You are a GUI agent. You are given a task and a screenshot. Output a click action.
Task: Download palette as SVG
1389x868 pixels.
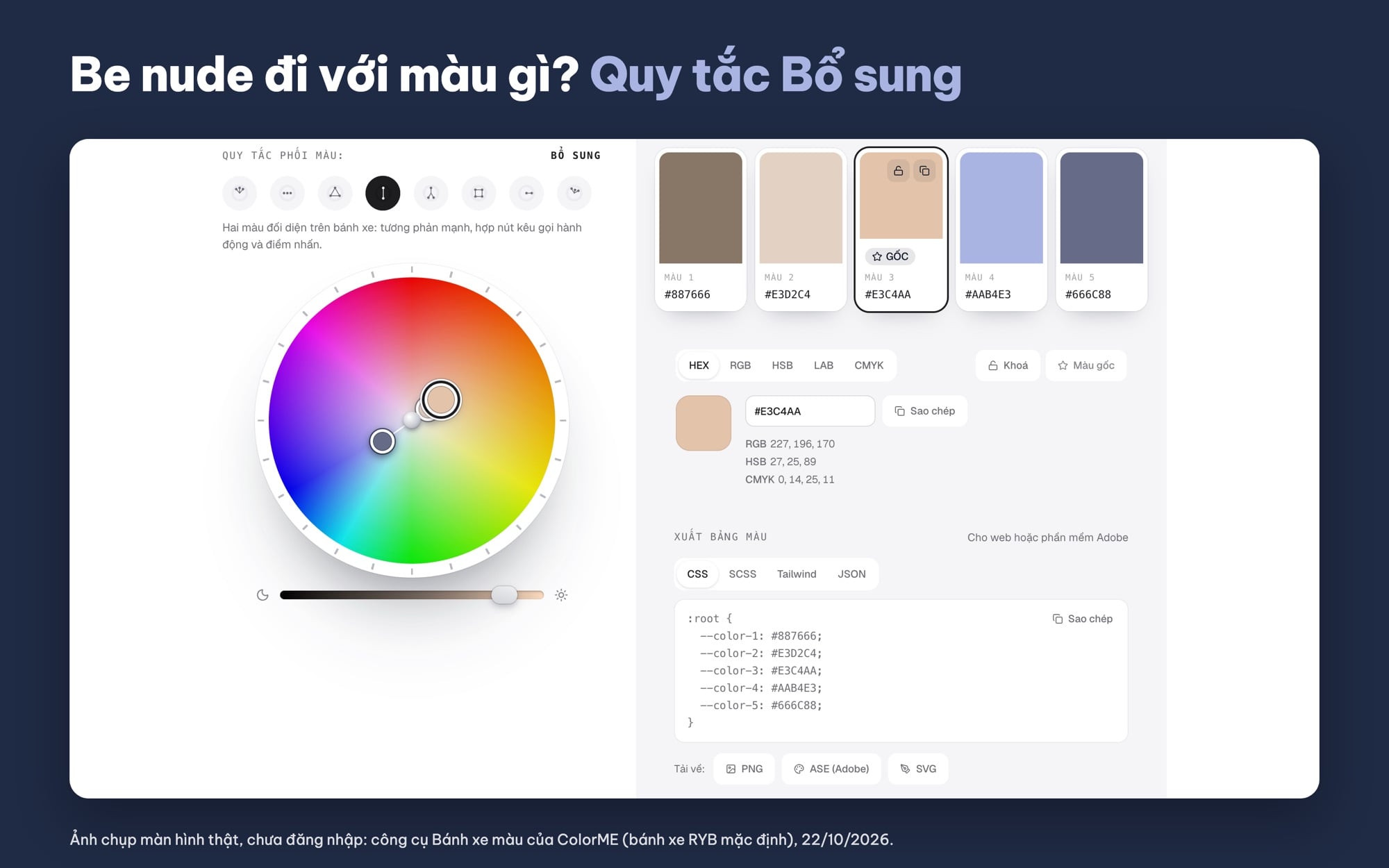(x=918, y=769)
